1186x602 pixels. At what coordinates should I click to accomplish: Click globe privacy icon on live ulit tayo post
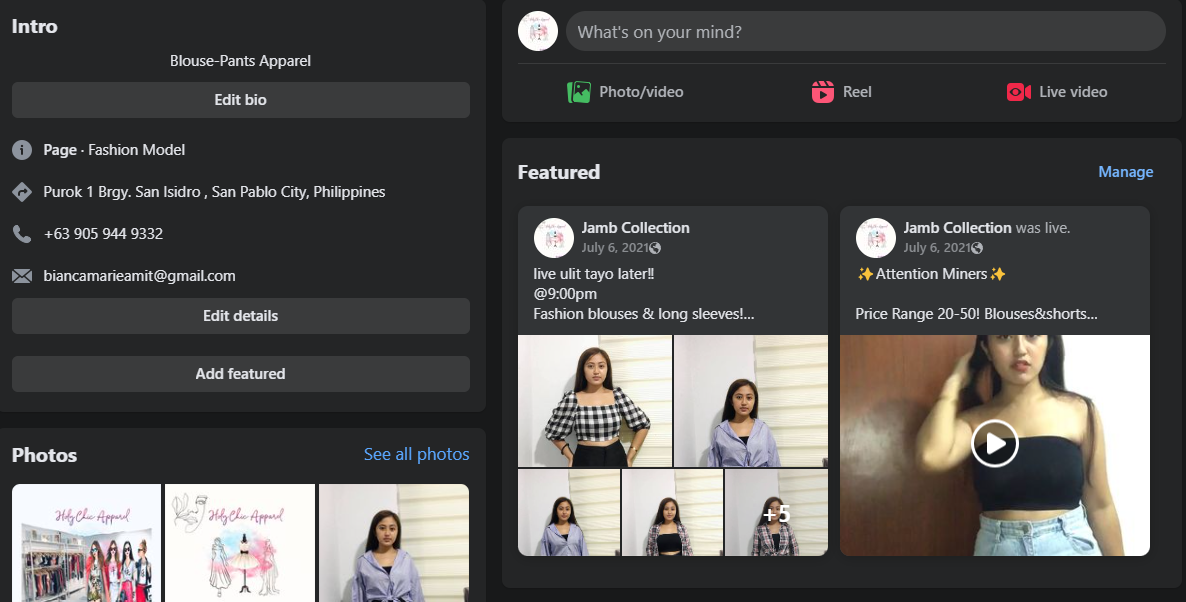[x=655, y=248]
